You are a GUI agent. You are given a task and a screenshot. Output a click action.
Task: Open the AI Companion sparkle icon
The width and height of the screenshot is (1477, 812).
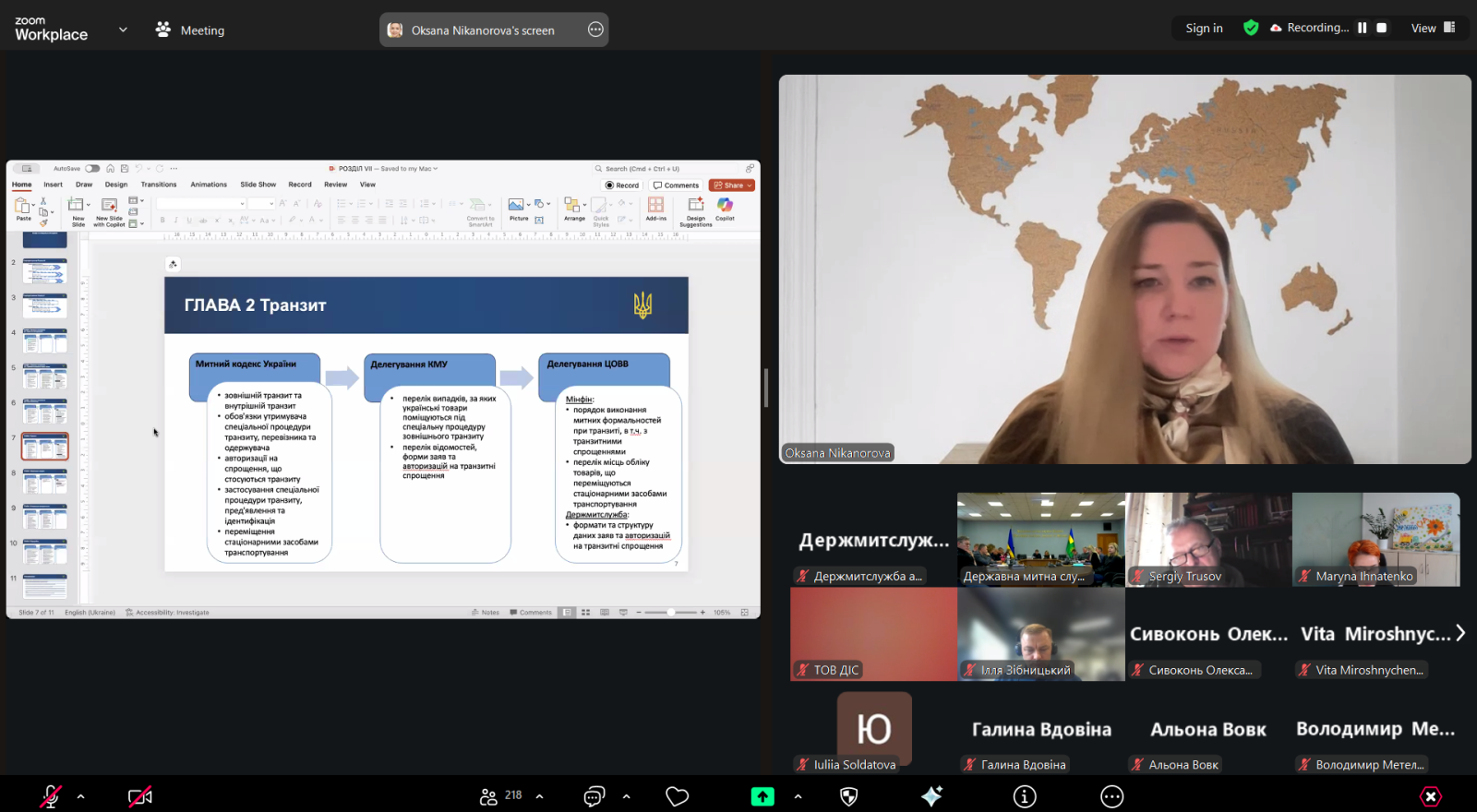(x=931, y=796)
